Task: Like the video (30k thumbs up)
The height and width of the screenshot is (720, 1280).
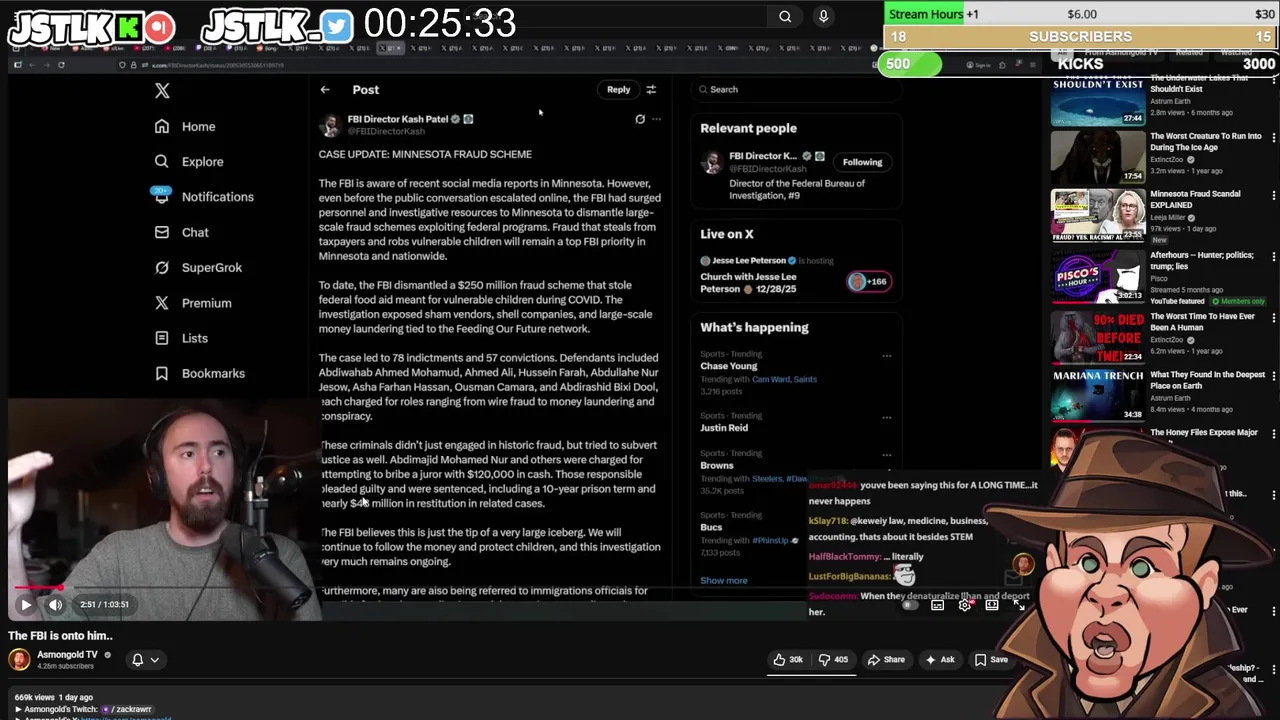Action: (789, 660)
